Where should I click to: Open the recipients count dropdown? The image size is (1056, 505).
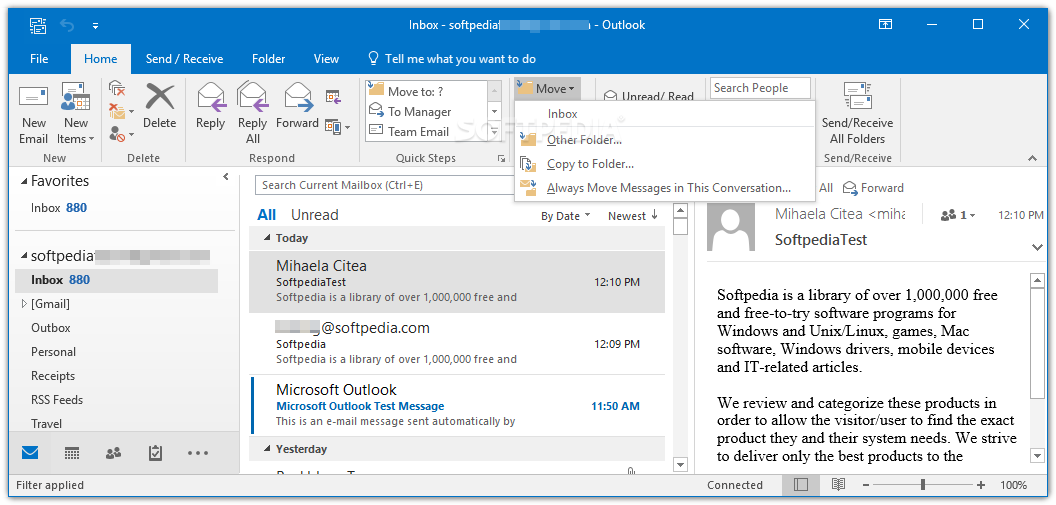(958, 215)
